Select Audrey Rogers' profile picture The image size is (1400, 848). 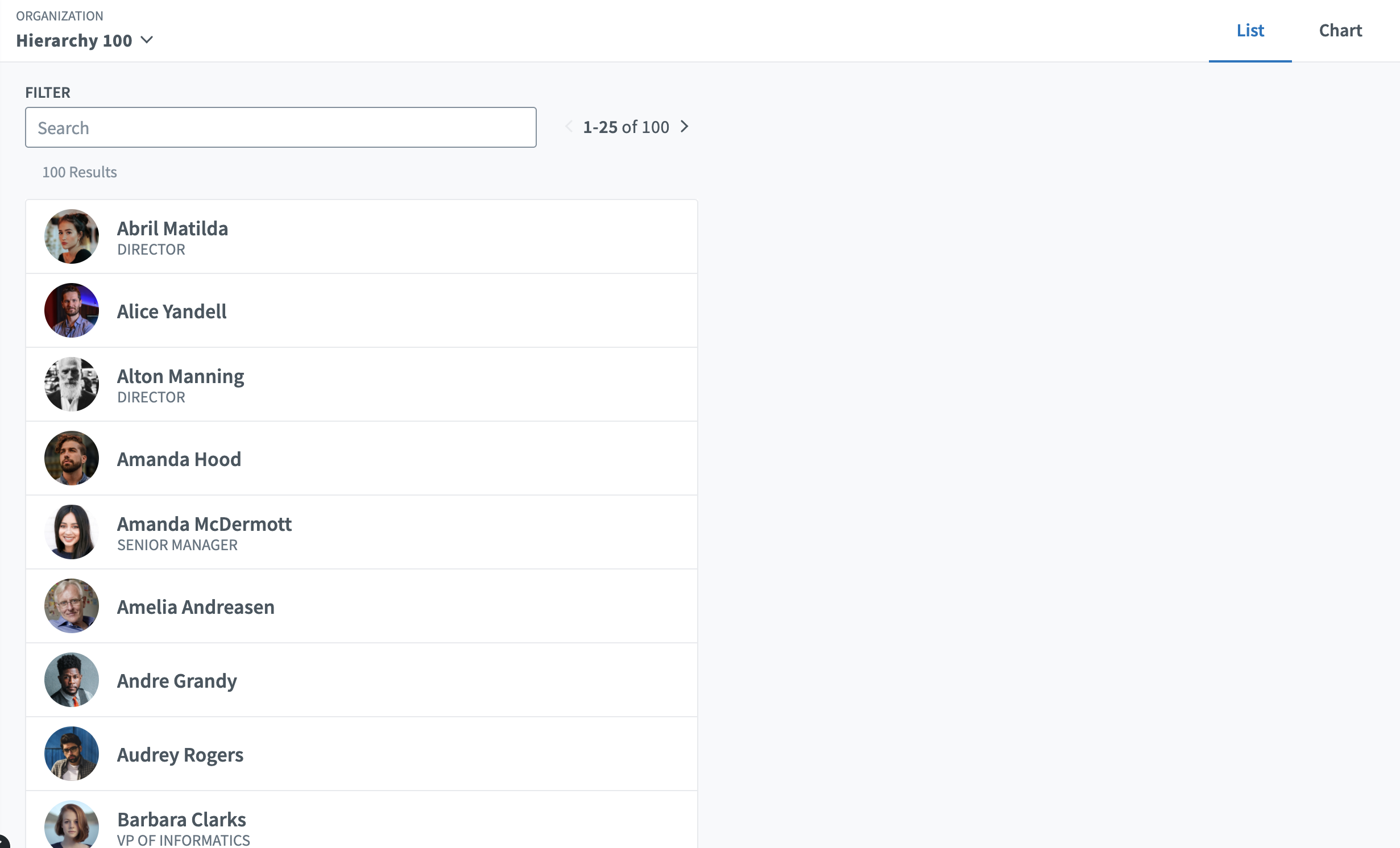pos(72,754)
